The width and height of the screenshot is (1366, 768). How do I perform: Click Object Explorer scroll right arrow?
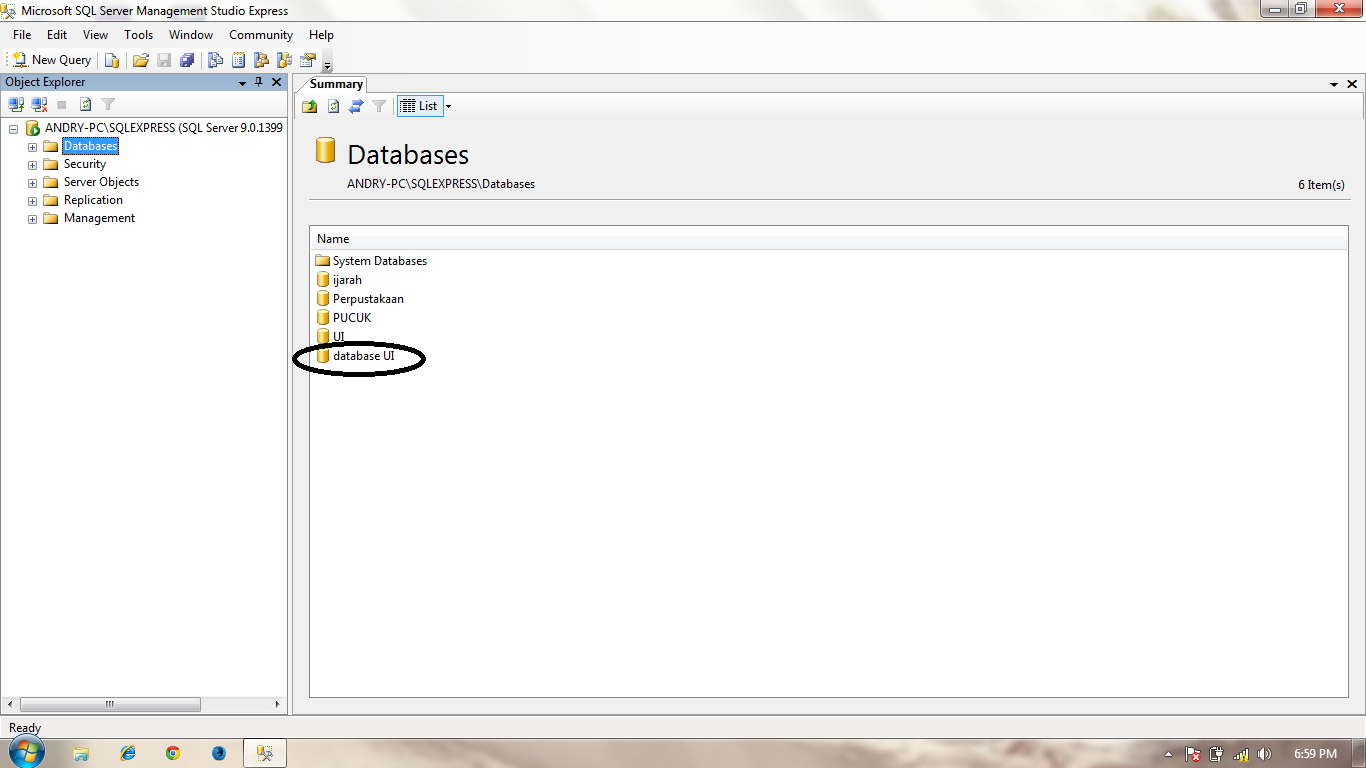coord(278,704)
